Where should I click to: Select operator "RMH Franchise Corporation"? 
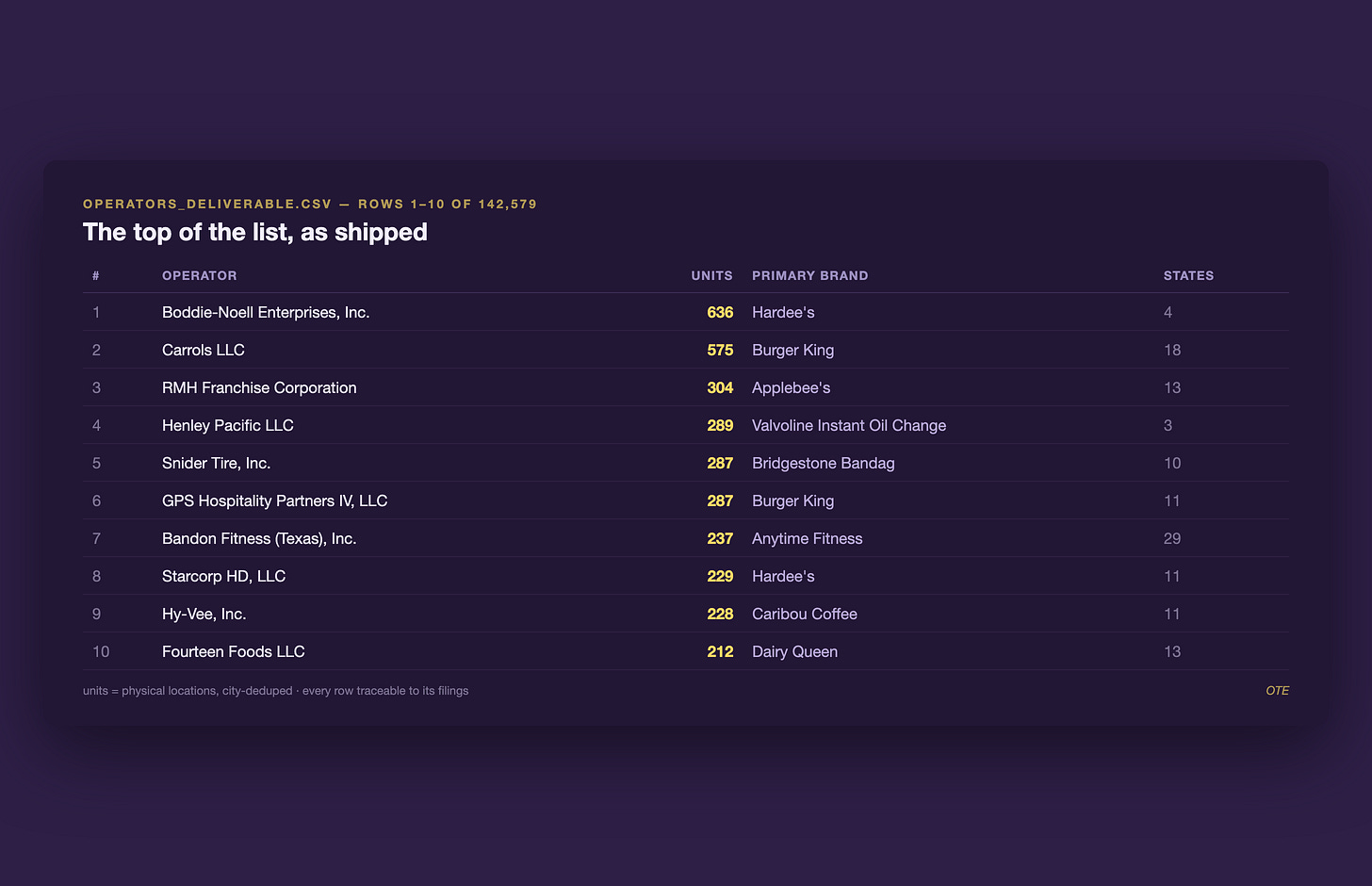coord(259,387)
